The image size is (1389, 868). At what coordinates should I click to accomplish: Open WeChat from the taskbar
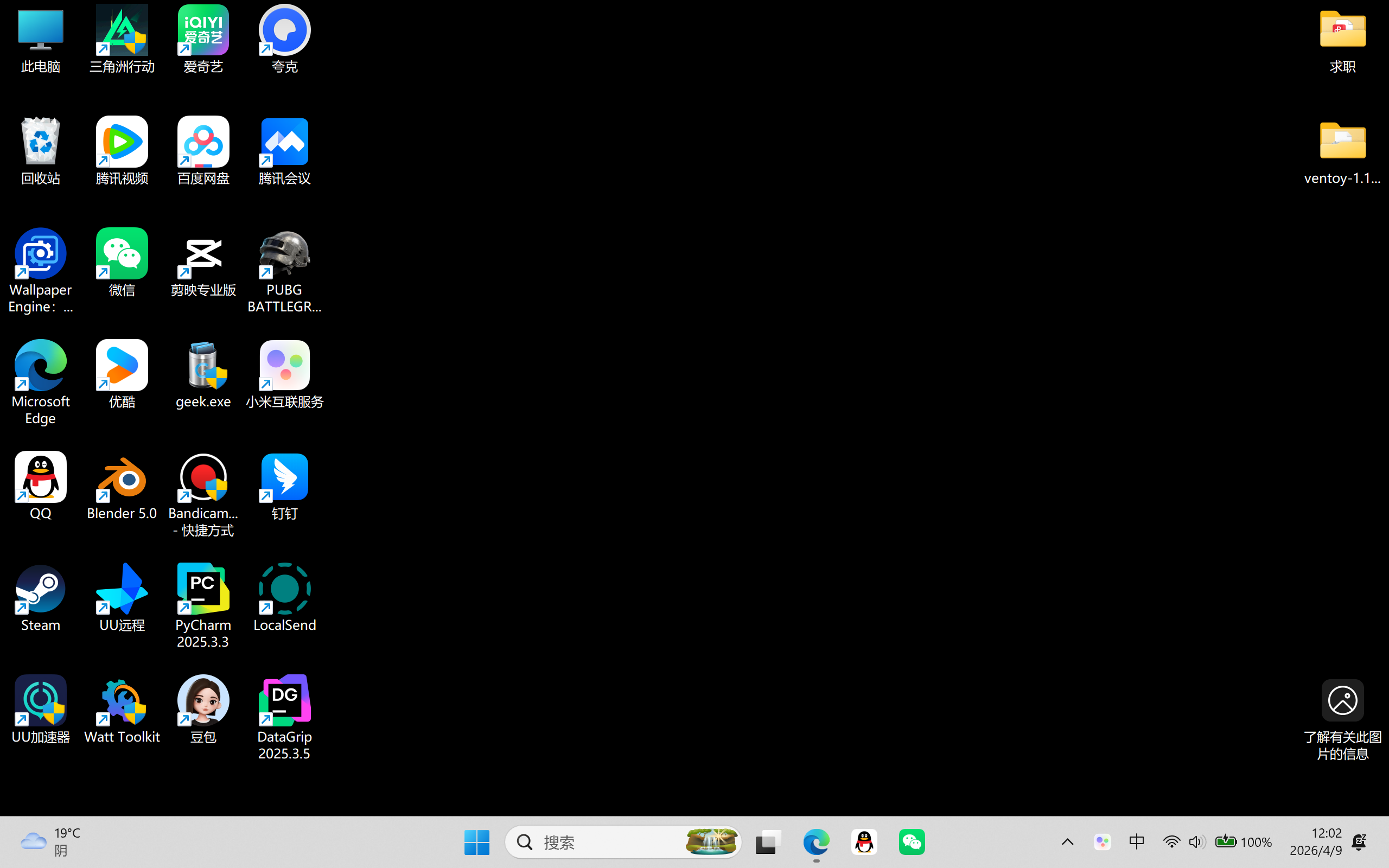pos(912,842)
